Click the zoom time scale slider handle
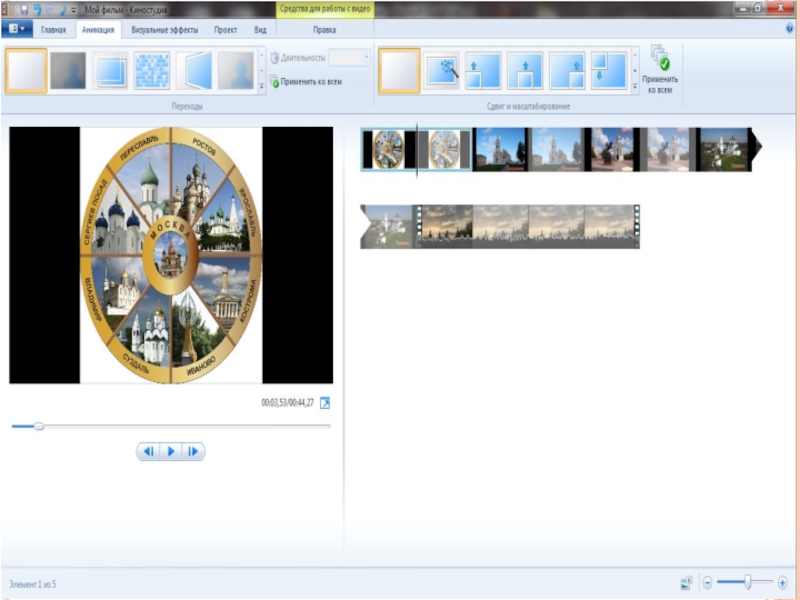The image size is (800, 600). [747, 582]
